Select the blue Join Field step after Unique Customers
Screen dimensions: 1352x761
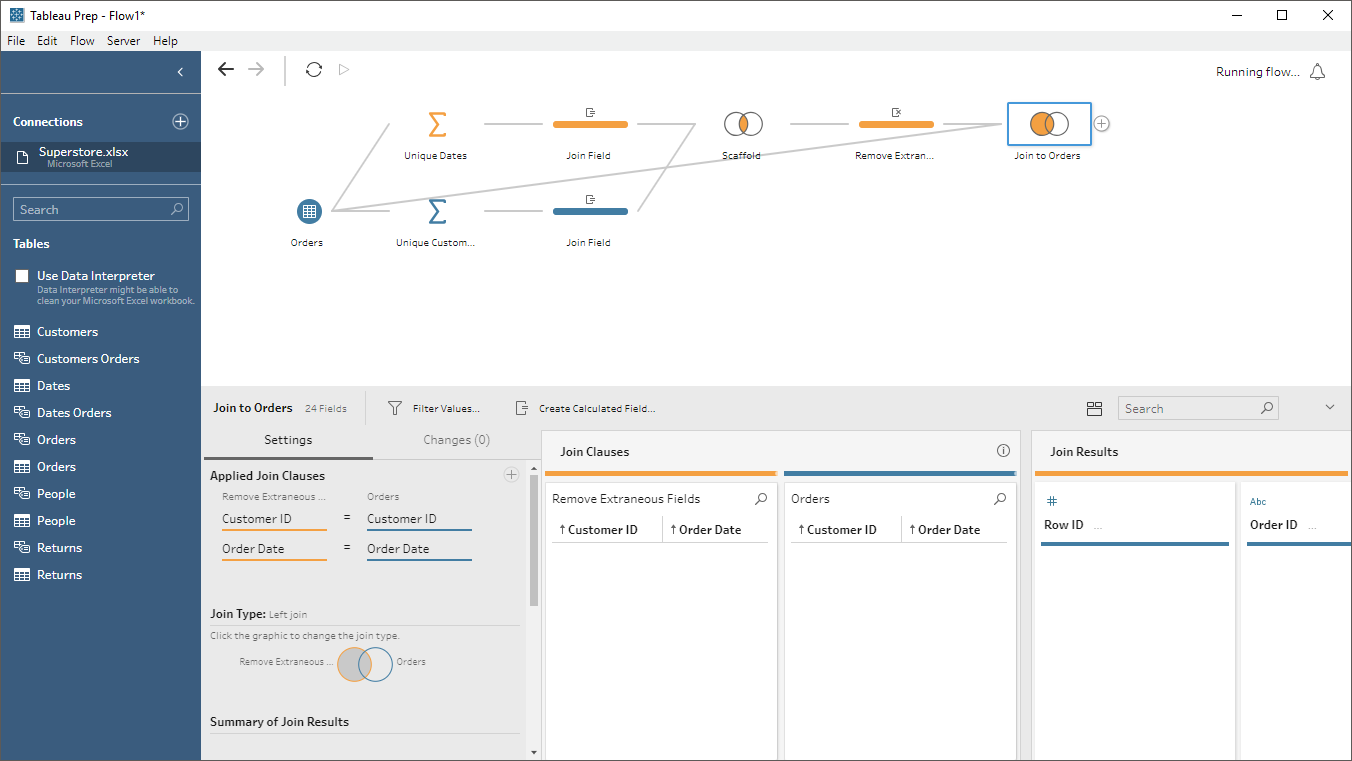[x=590, y=211]
